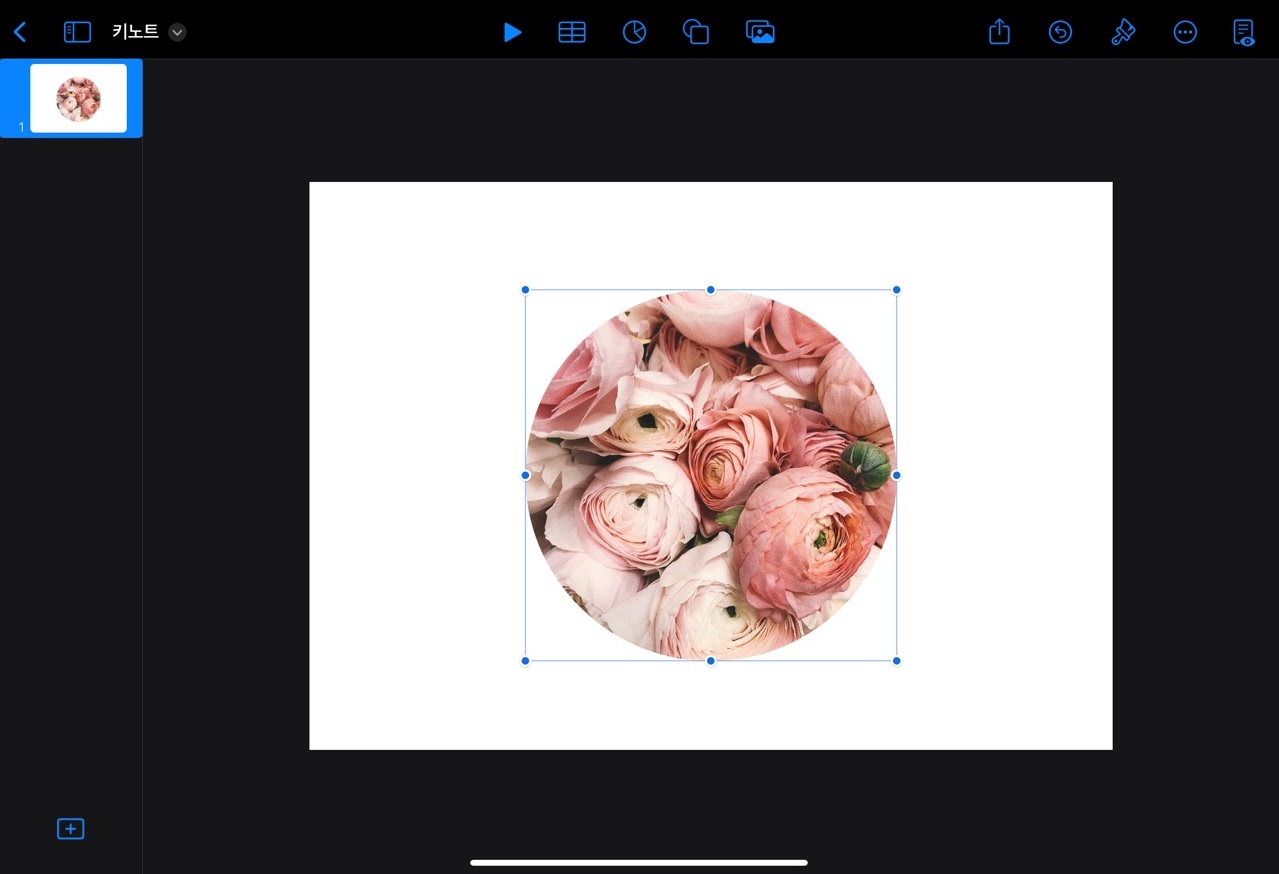Click the top-left resize handle of the image

pos(525,290)
